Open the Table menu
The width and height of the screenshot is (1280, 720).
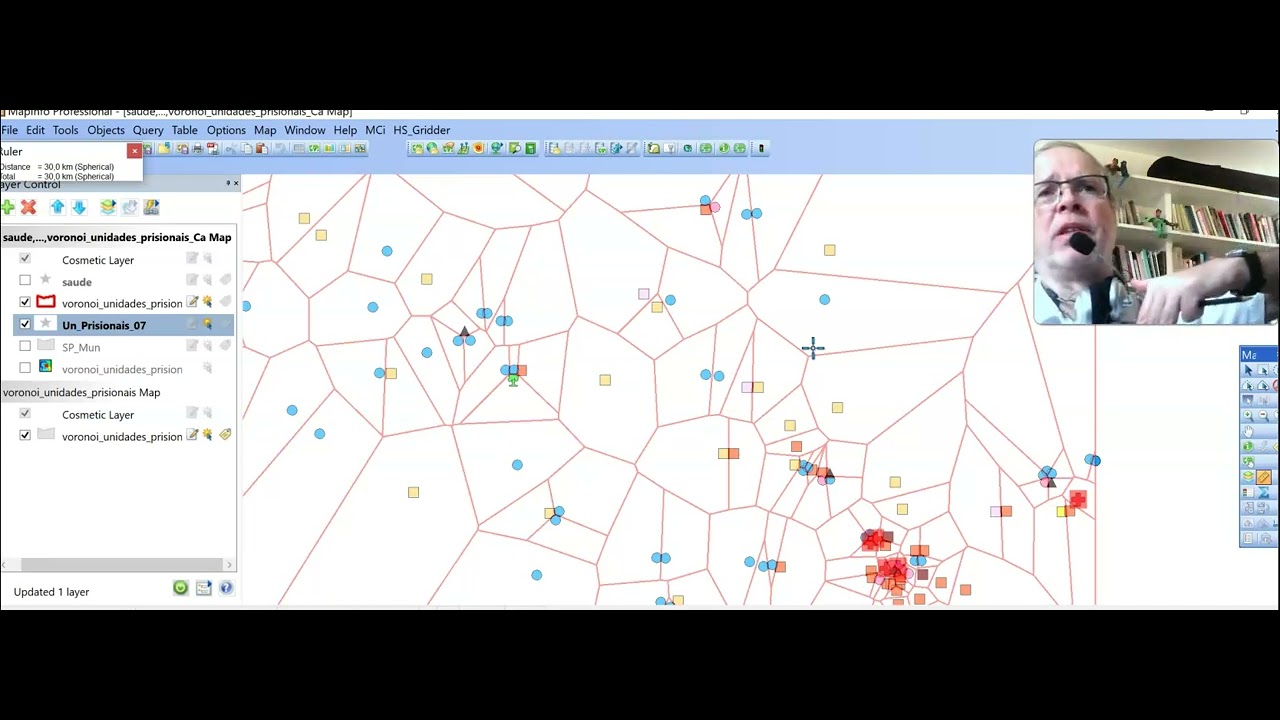click(x=184, y=130)
